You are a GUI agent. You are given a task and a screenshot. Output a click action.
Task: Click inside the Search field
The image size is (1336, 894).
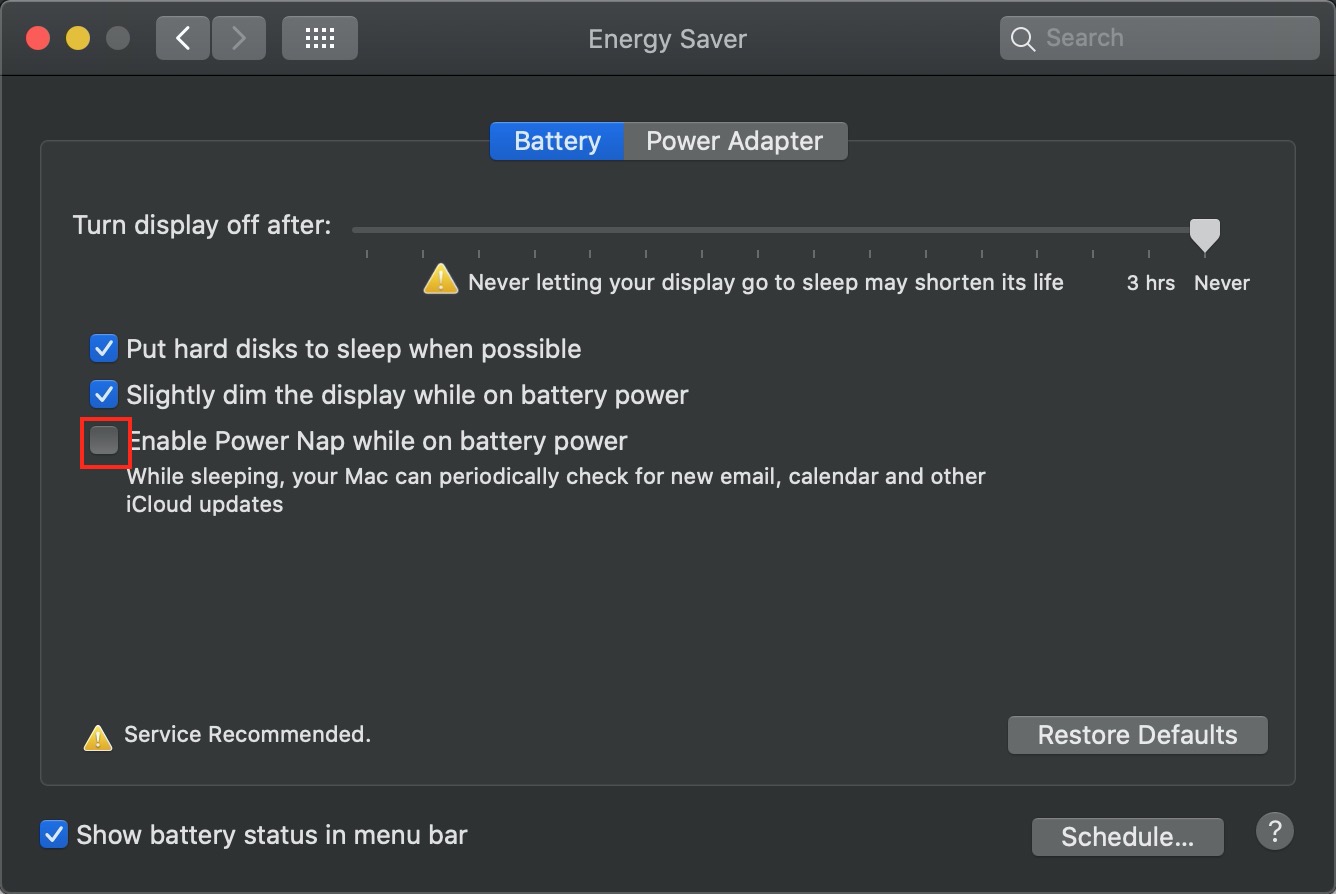coord(1160,39)
